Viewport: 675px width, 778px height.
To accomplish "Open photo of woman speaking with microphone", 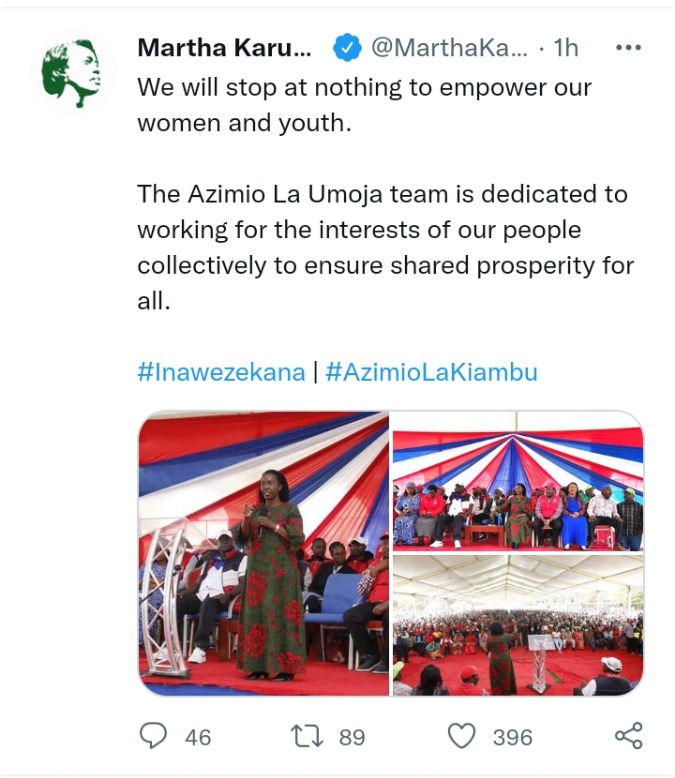I will point(264,553).
